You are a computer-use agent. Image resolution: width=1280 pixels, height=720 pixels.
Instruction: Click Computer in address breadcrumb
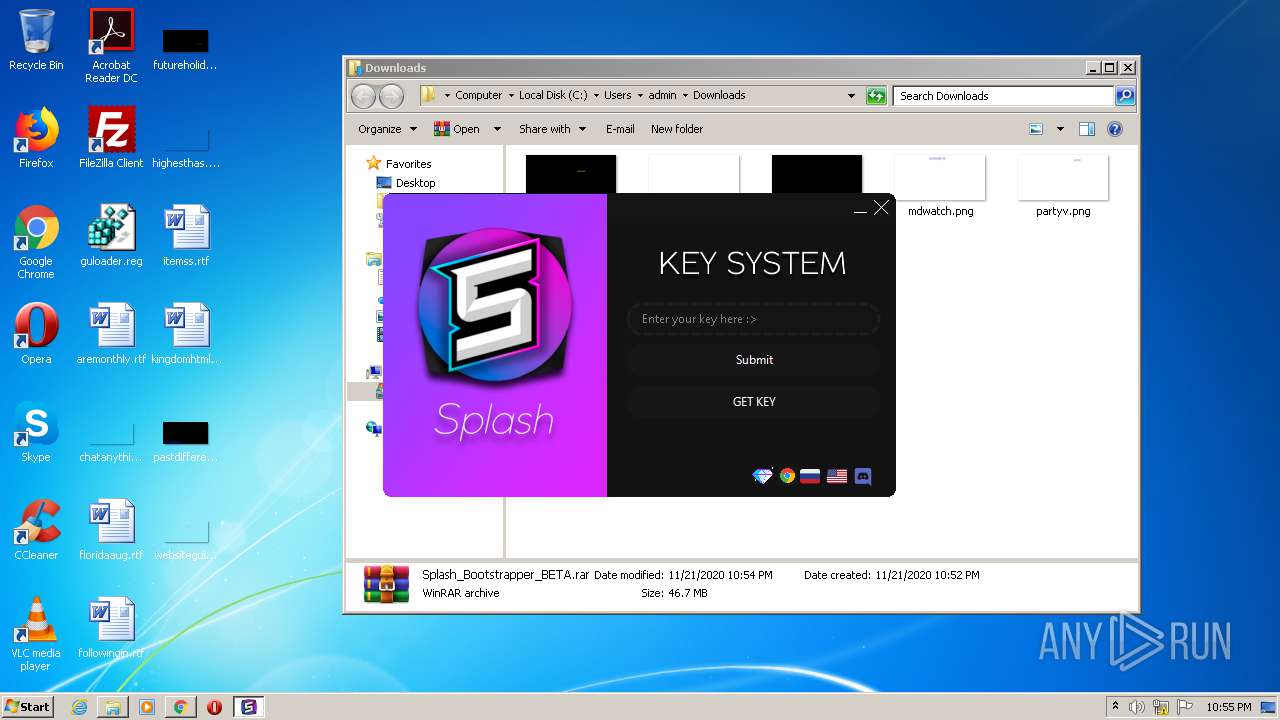tap(479, 96)
